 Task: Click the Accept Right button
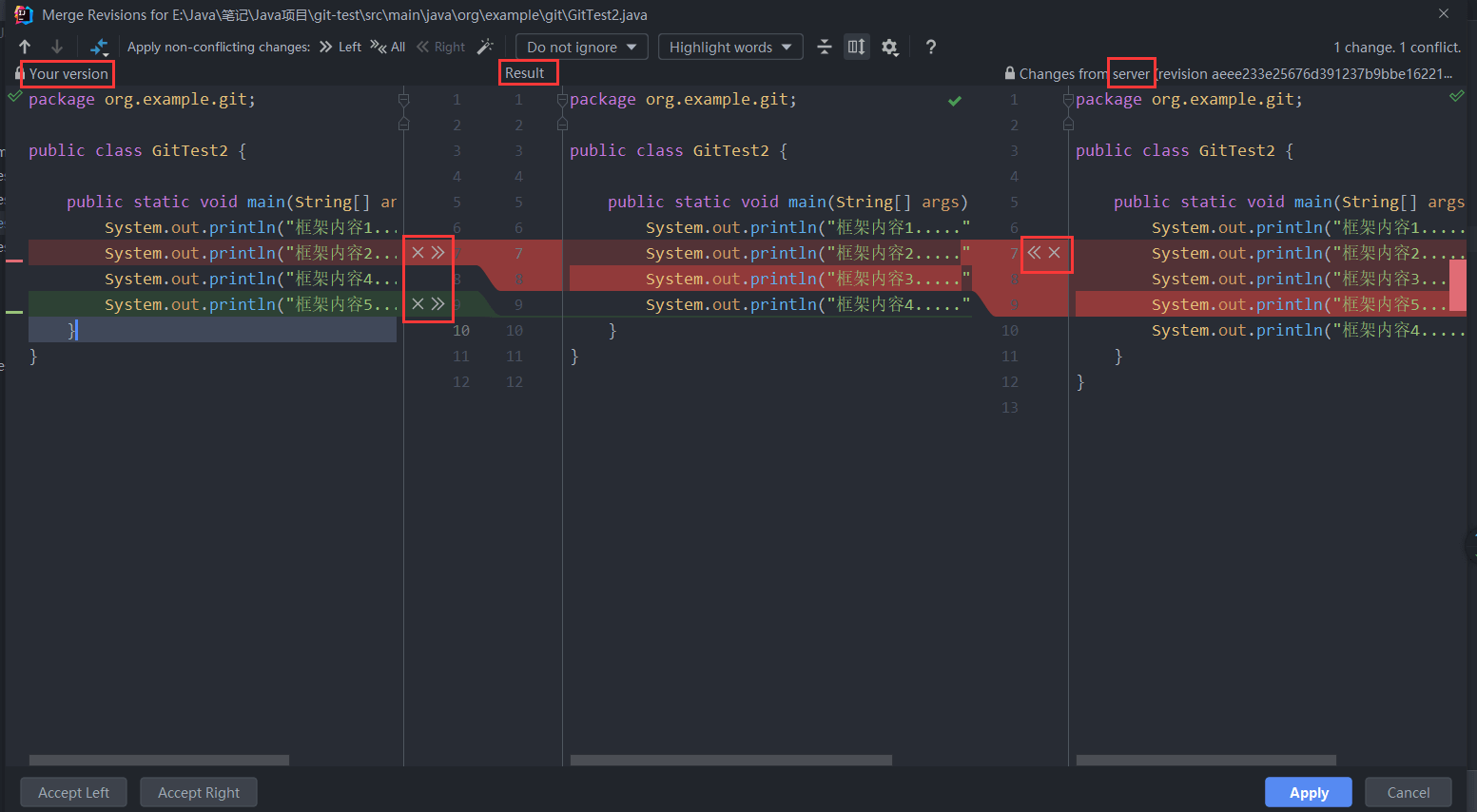pyautogui.click(x=199, y=792)
